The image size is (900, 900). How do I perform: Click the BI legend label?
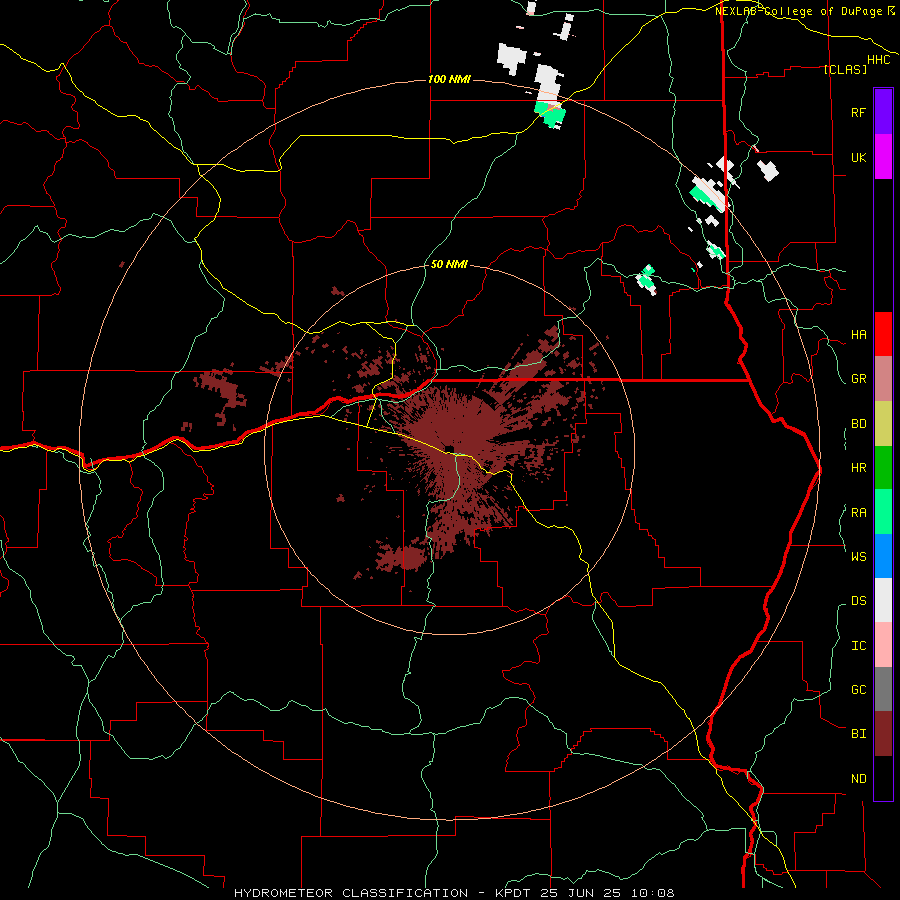858,734
